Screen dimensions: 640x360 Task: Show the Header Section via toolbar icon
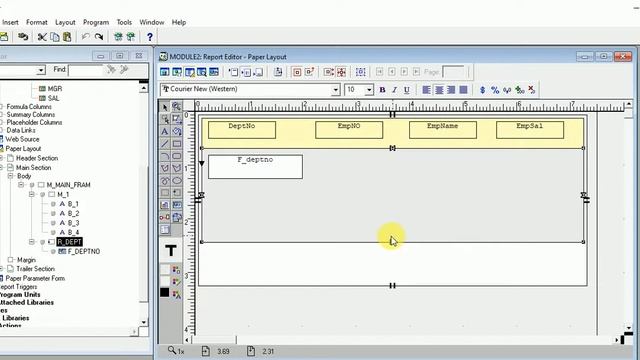click(x=233, y=72)
